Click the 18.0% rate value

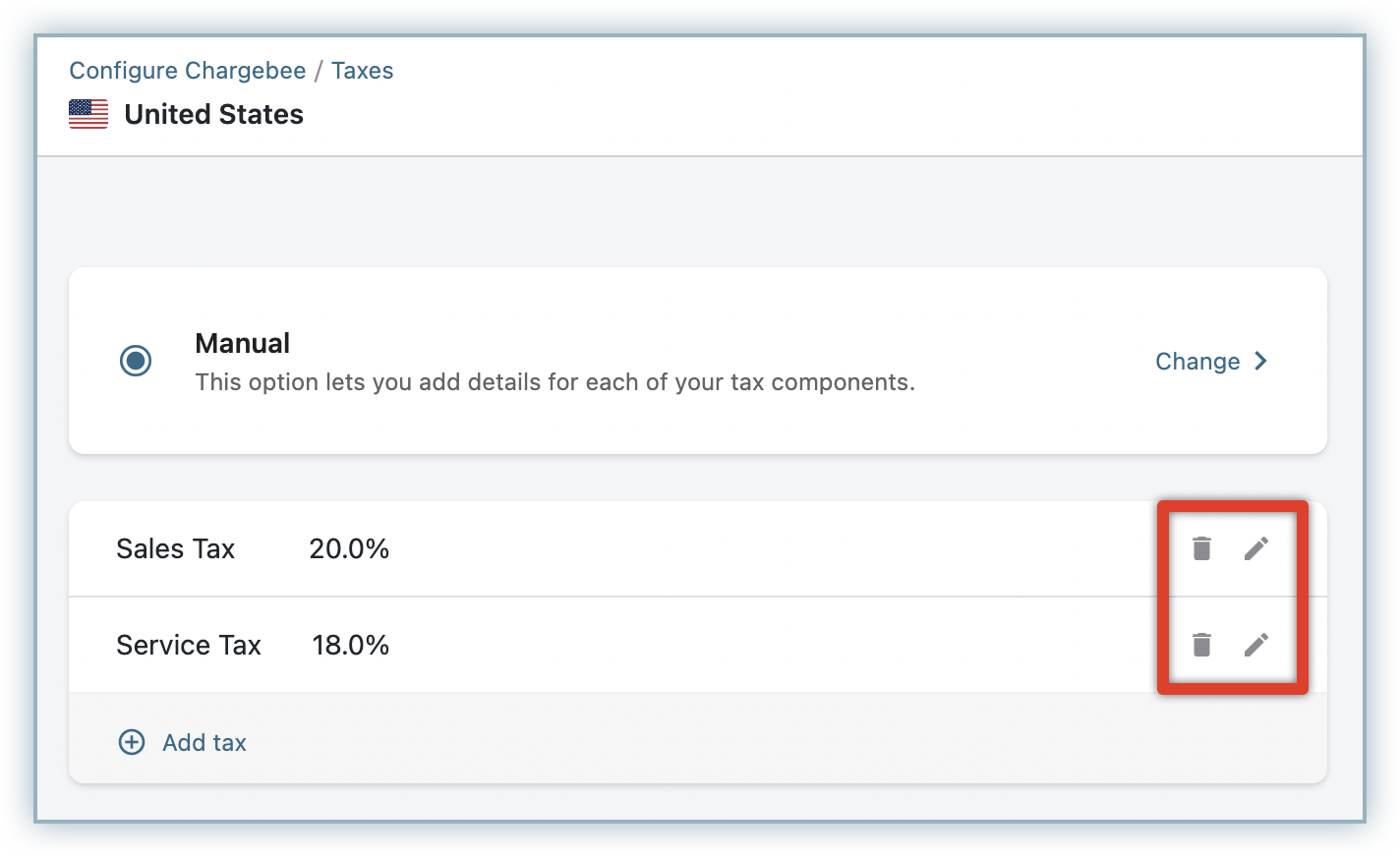tap(351, 645)
